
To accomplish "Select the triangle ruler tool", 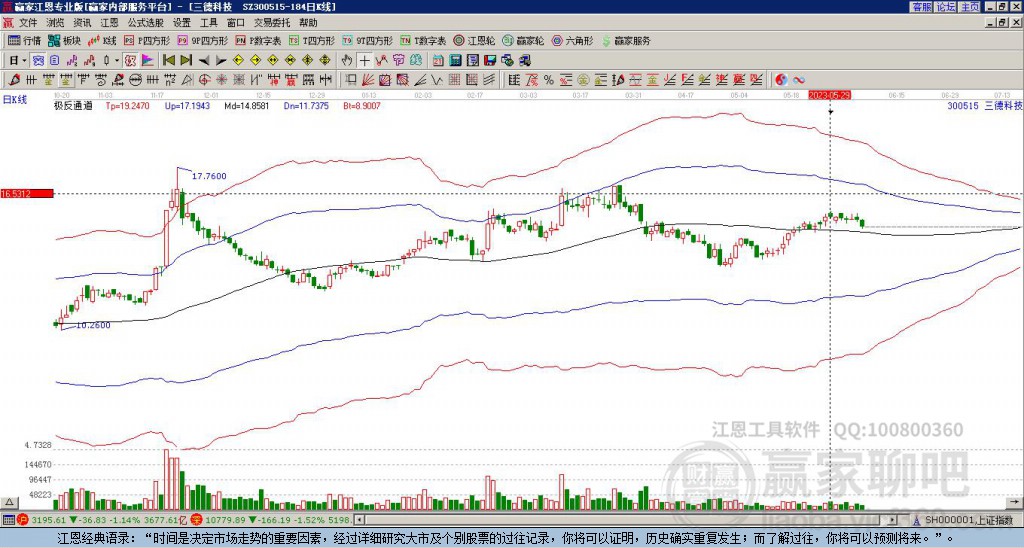I will click(x=187, y=80).
